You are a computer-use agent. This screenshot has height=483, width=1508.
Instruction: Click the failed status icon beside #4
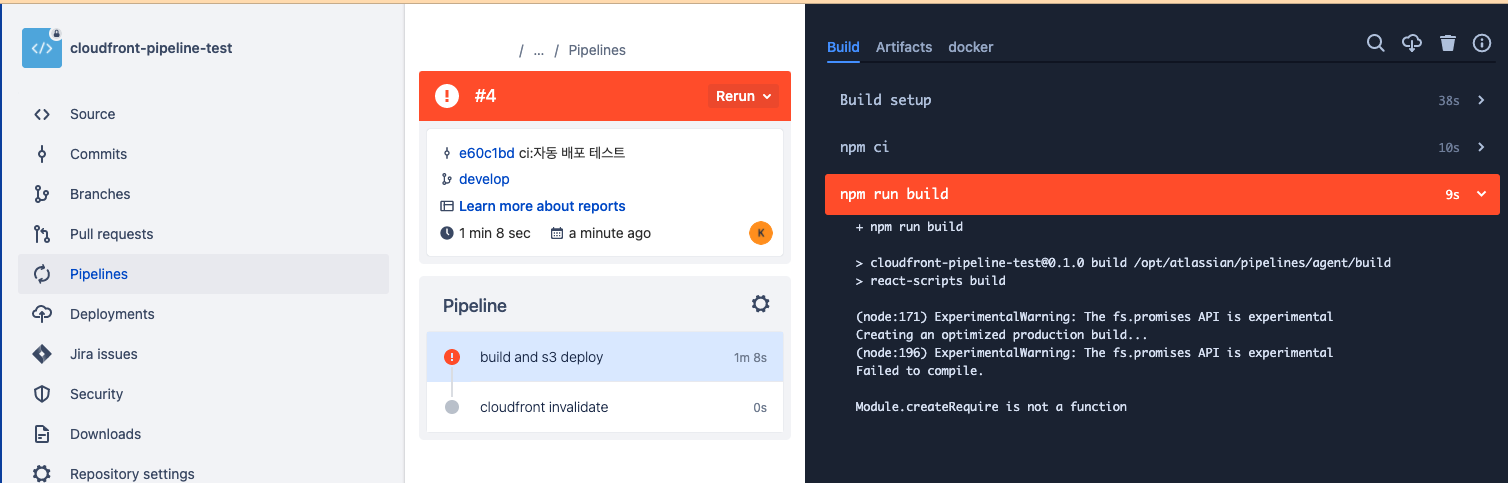click(x=446, y=96)
